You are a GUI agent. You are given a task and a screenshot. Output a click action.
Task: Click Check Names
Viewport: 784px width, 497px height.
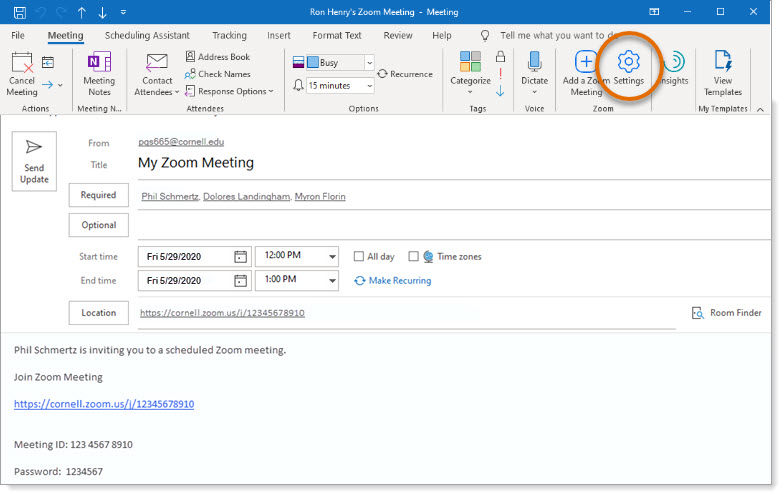(x=218, y=74)
